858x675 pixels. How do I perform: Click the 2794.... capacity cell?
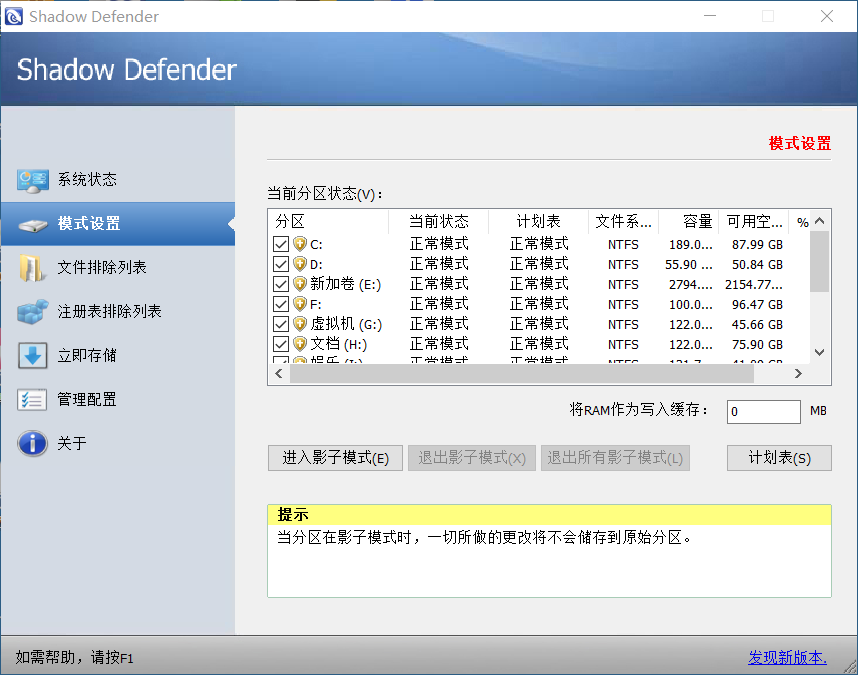click(691, 284)
